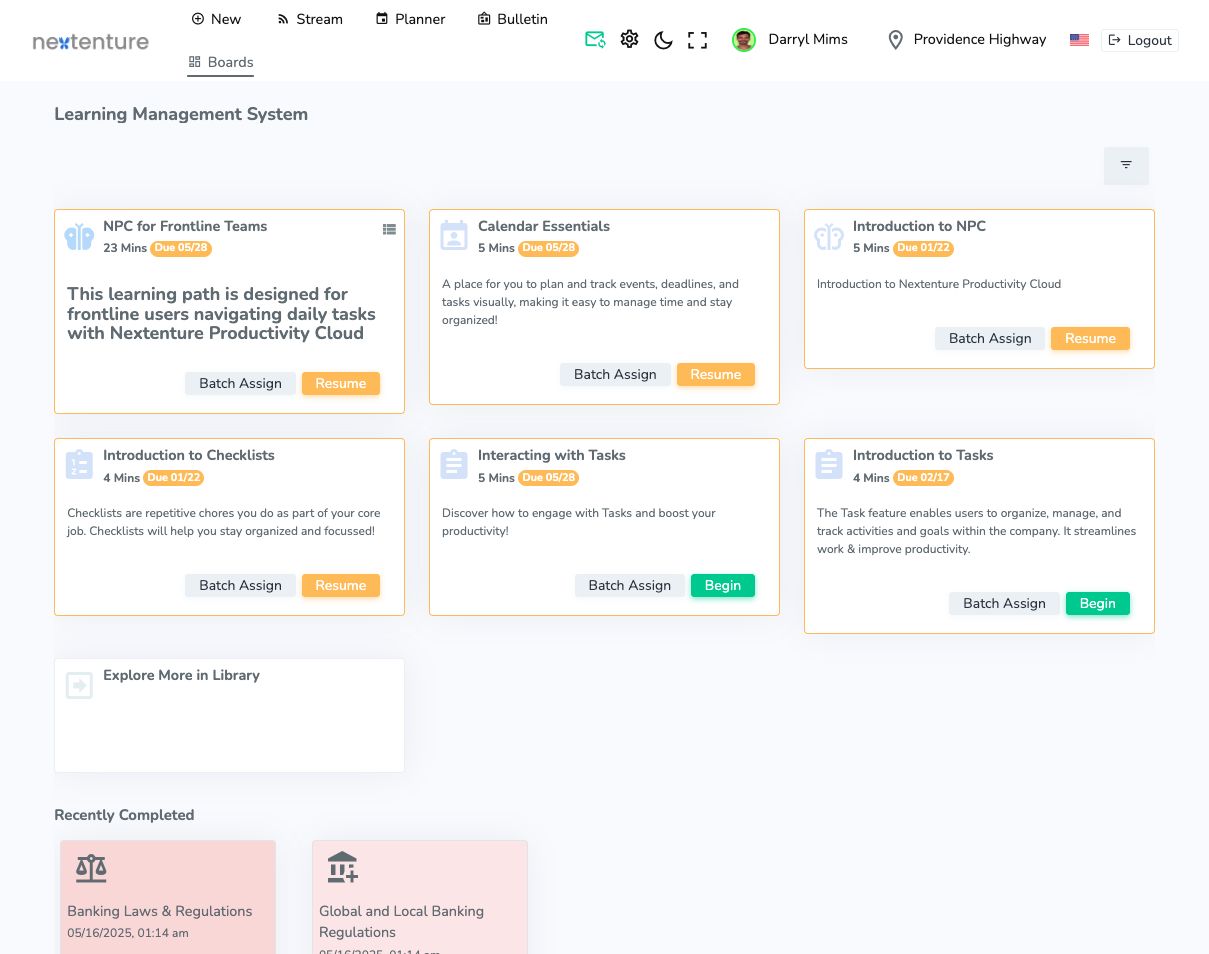Click Due 01/22 badge on Introduction to Checklists
The width and height of the screenshot is (1209, 954).
click(174, 478)
